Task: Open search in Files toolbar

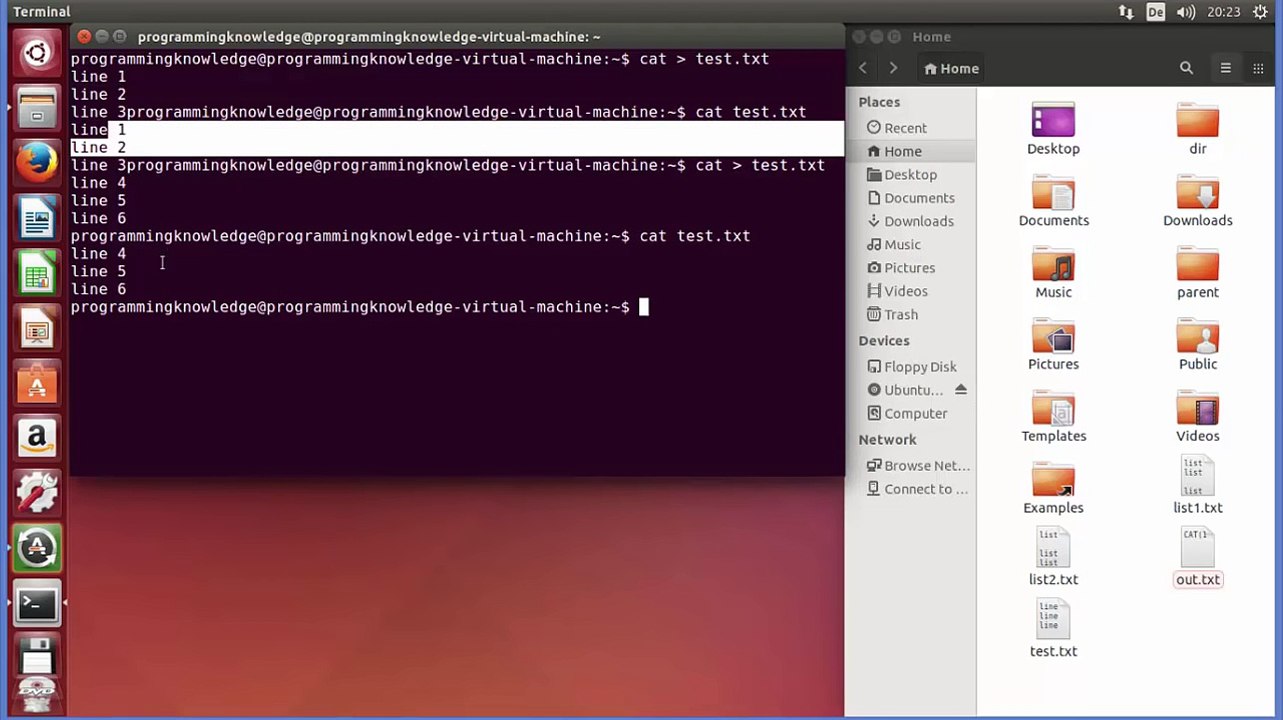Action: pos(1186,68)
